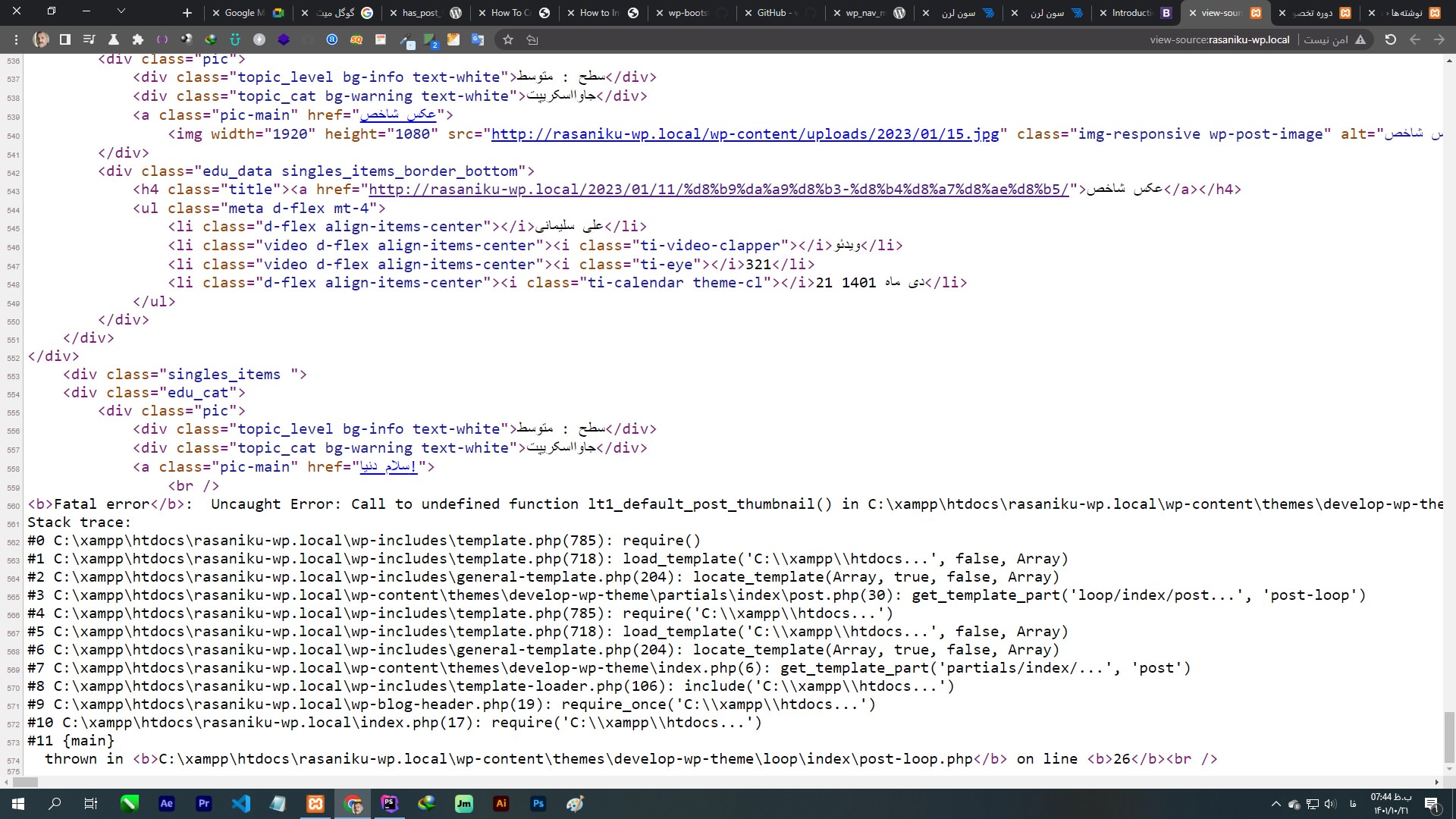This screenshot has width=1456, height=819.
Task: Open Photoshop from the taskbar
Action: pyautogui.click(x=538, y=804)
